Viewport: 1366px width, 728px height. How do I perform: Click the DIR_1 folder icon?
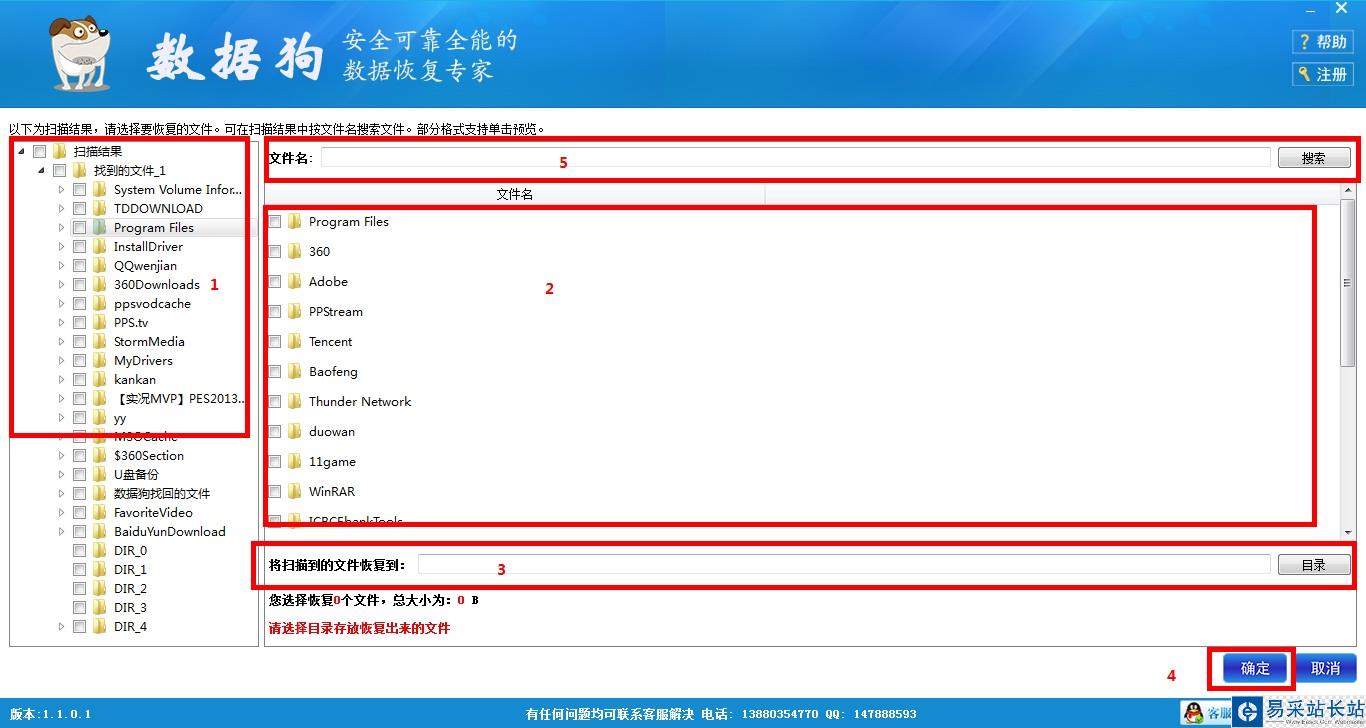[x=99, y=570]
